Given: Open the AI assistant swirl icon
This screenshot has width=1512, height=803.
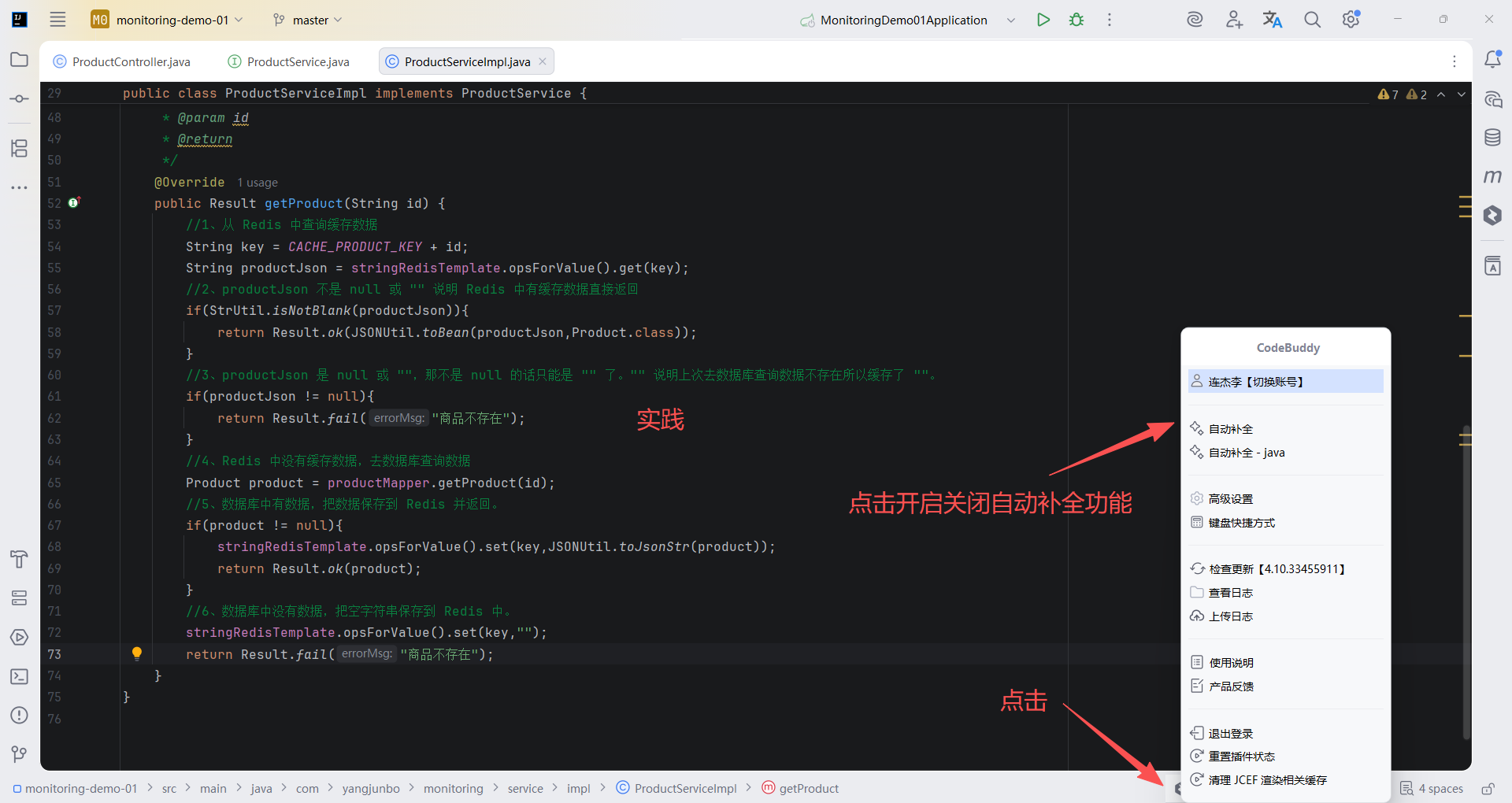Looking at the screenshot, I should pyautogui.click(x=1195, y=20).
